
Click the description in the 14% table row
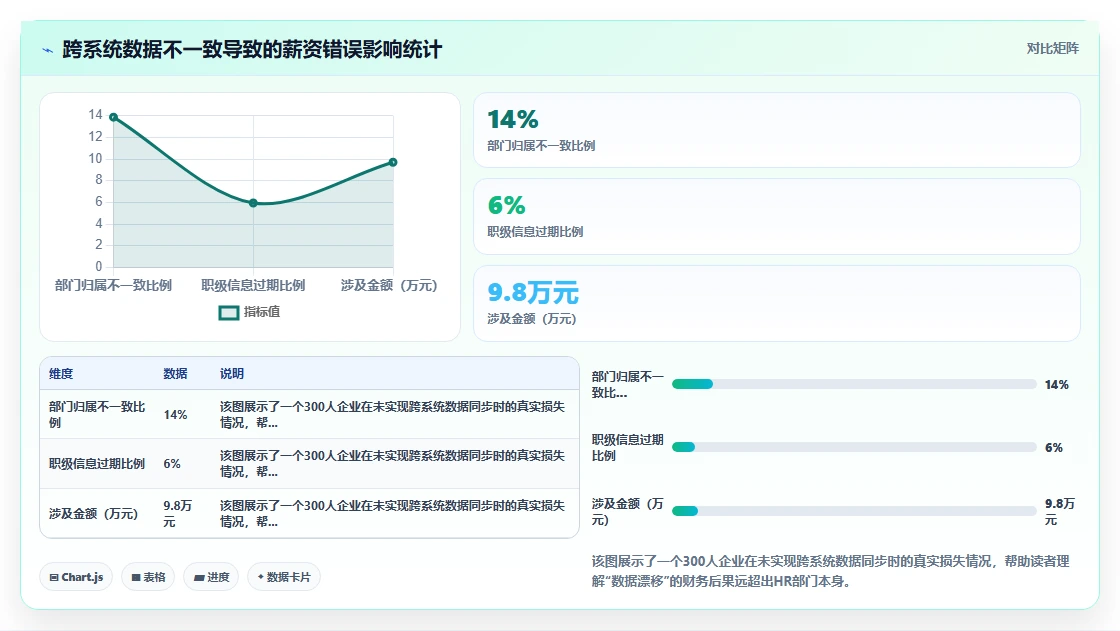[x=392, y=414]
